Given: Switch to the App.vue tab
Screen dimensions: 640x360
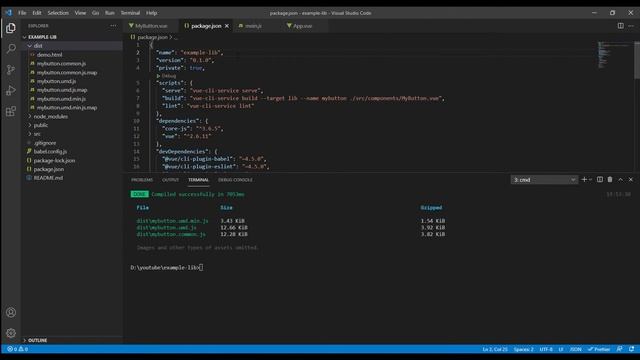Looking at the screenshot, I should pyautogui.click(x=302, y=26).
